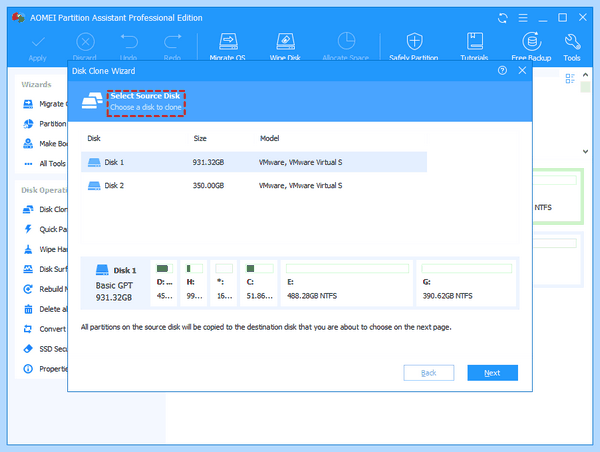600x452 pixels.
Task: Open Properties in sidebar
Action: click(x=45, y=369)
